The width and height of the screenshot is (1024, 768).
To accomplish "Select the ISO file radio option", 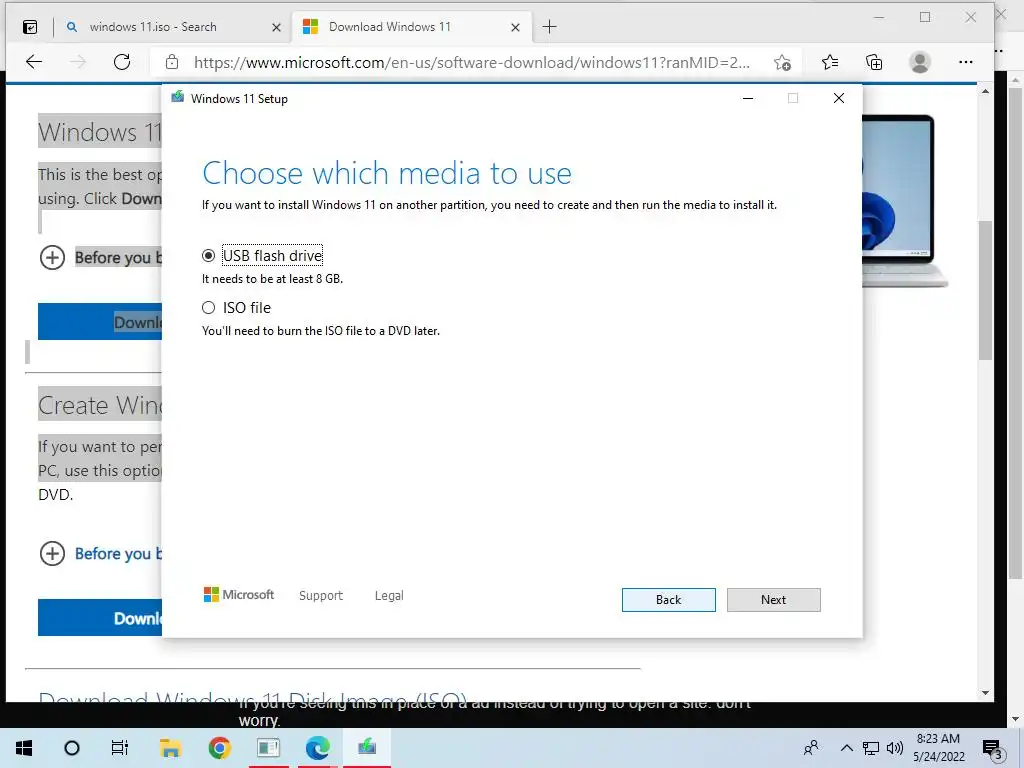I will click(208, 308).
